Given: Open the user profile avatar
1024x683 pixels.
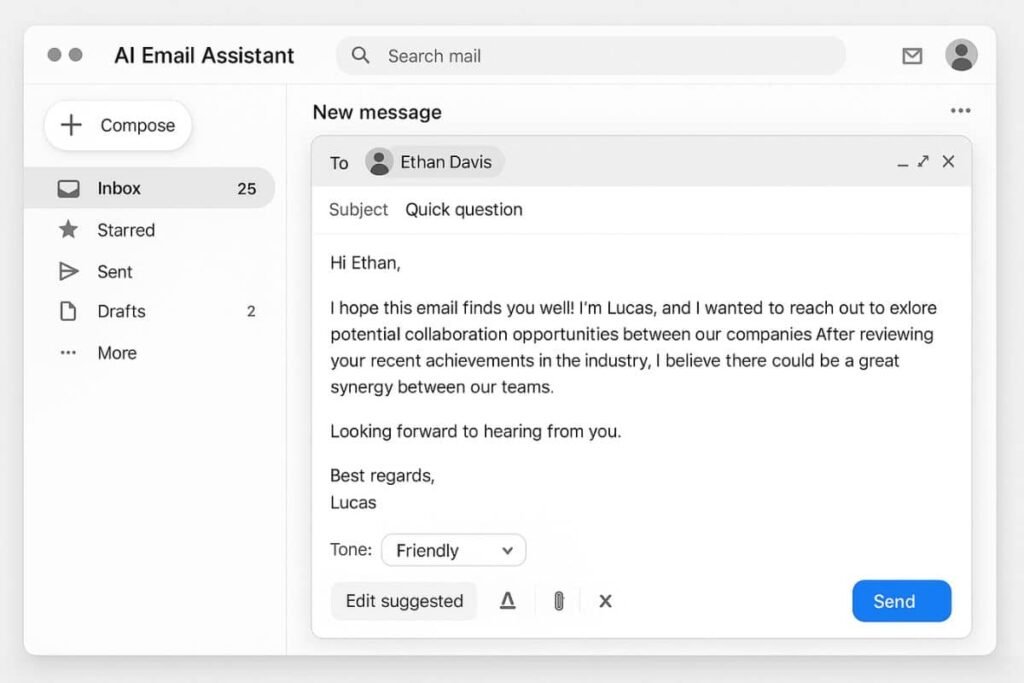Looking at the screenshot, I should pos(961,55).
